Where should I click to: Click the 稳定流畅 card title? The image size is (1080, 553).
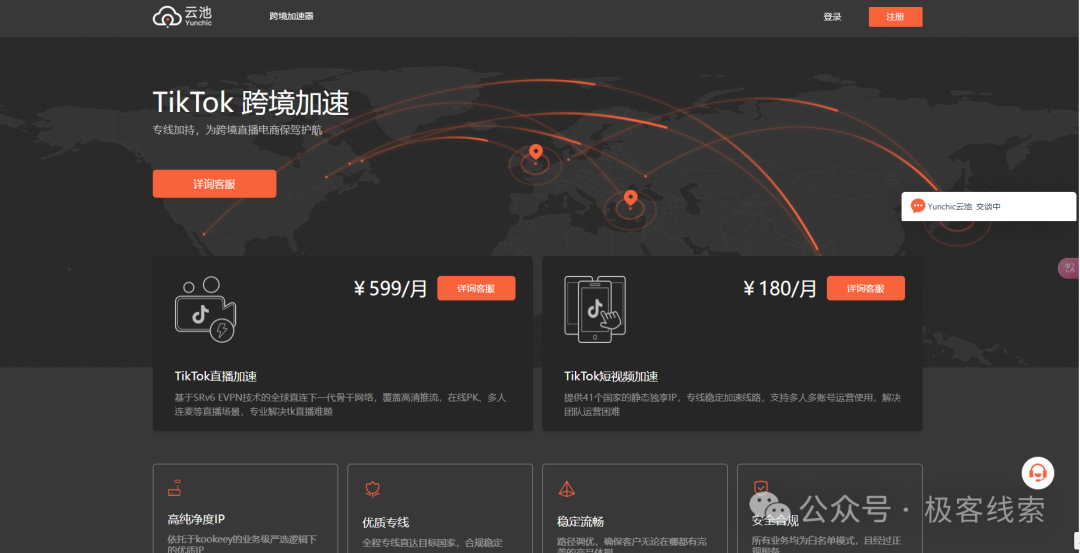click(x=581, y=522)
